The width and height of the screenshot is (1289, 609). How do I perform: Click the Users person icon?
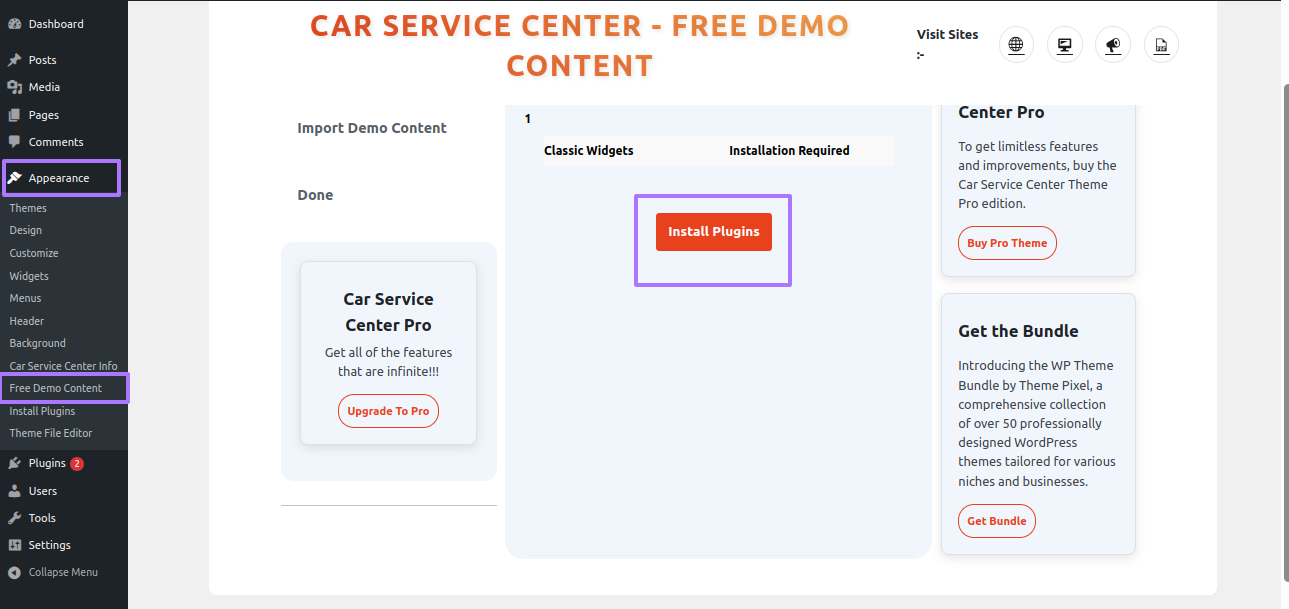pyautogui.click(x=15, y=491)
